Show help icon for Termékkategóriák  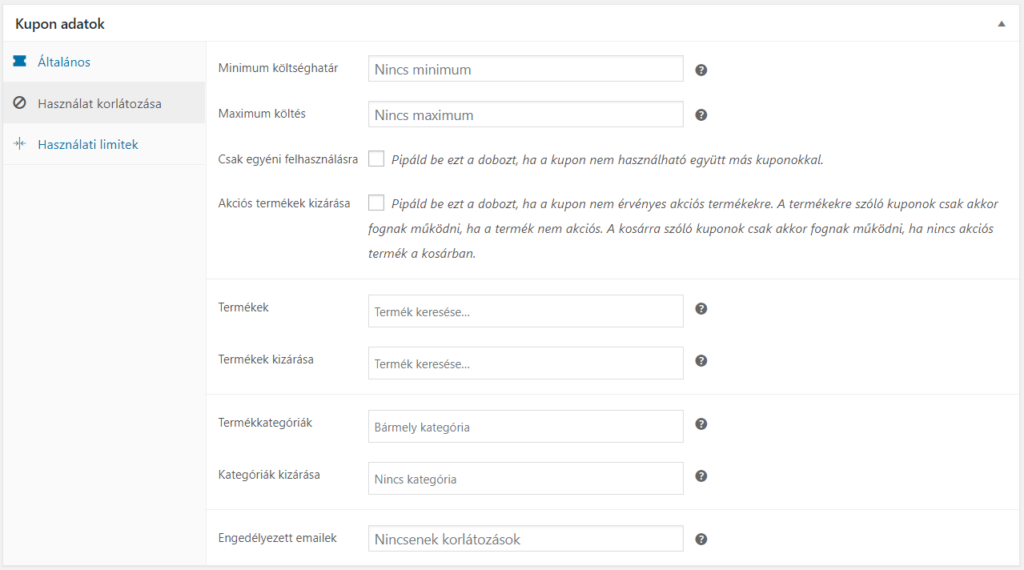701,424
